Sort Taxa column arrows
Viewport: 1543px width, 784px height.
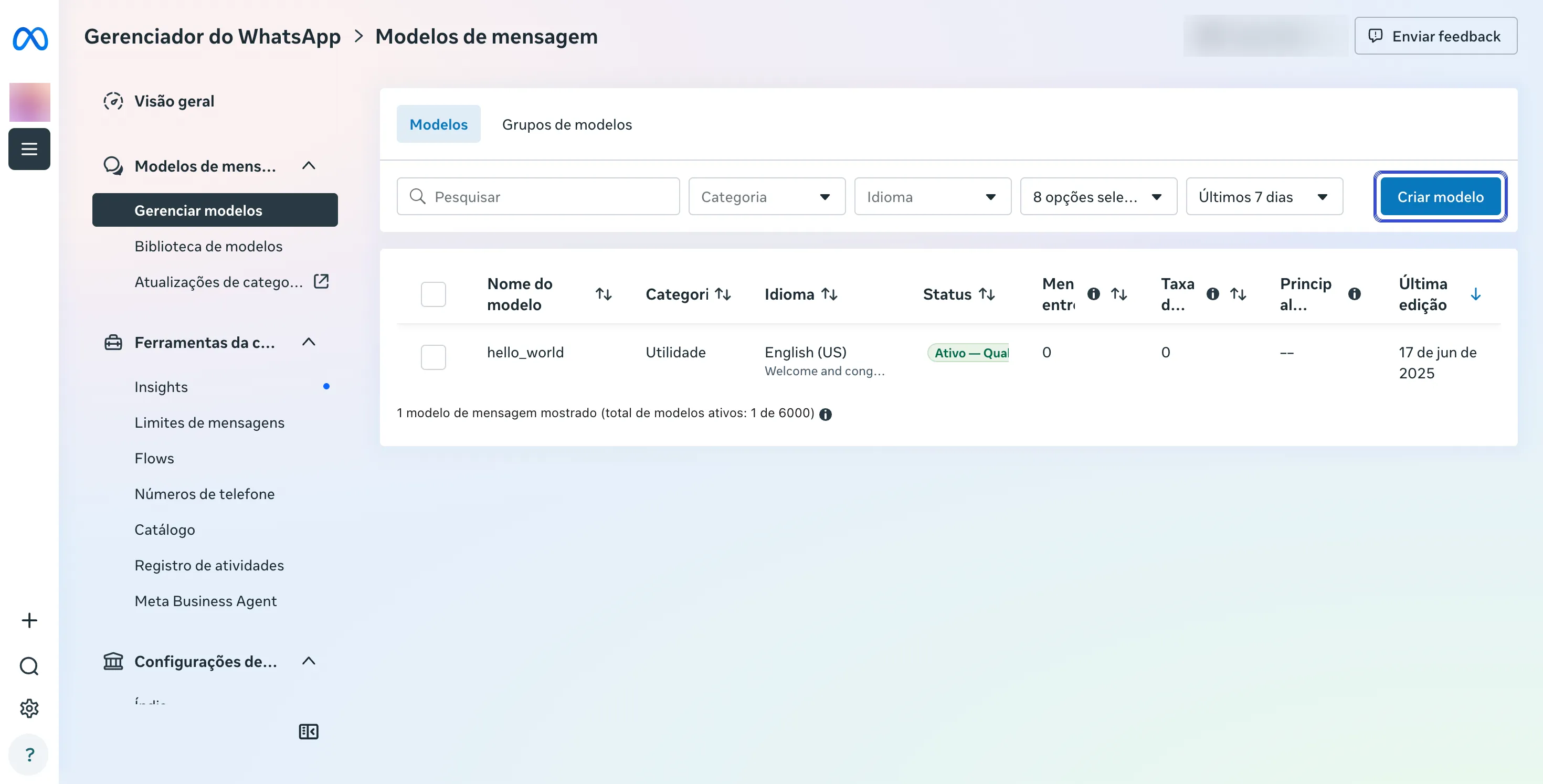[x=1238, y=294]
